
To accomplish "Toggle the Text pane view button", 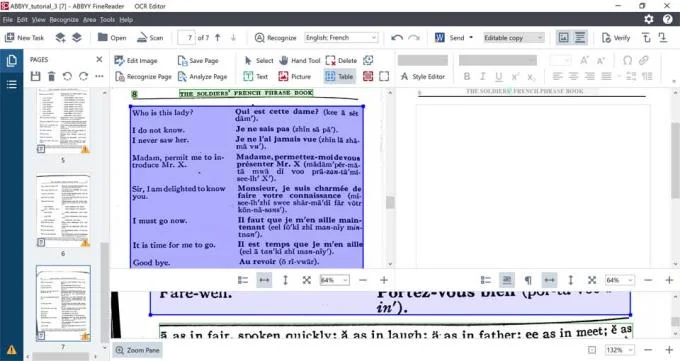I will pos(580,38).
